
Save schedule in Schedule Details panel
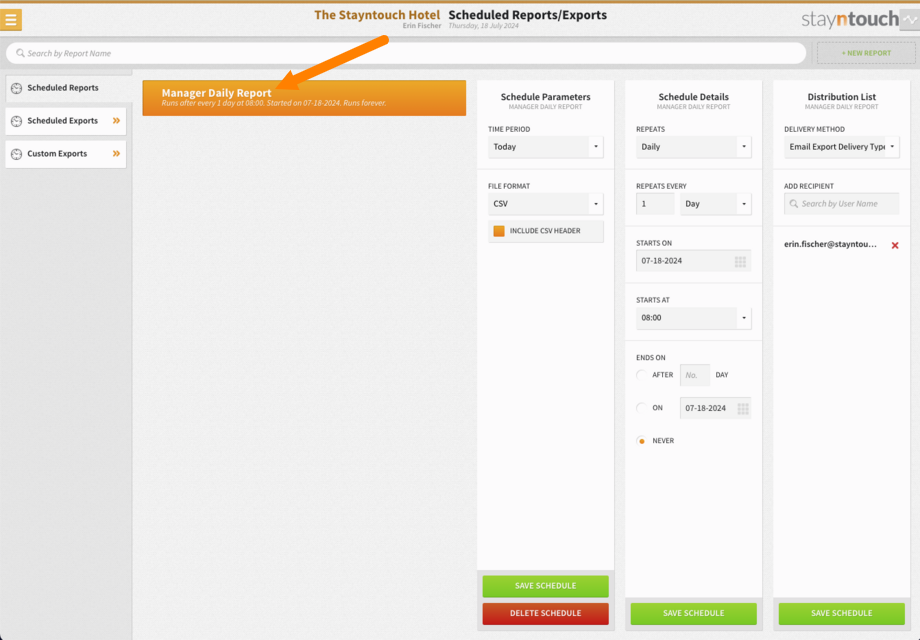pos(694,613)
